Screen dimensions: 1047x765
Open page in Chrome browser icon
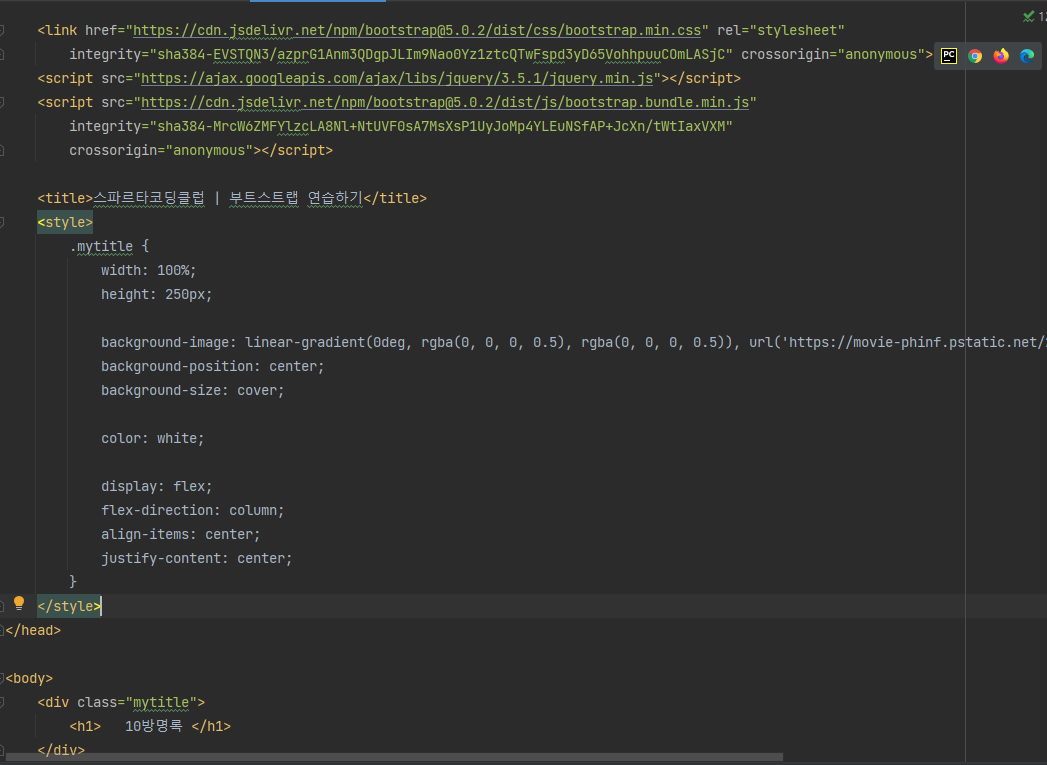tap(975, 56)
